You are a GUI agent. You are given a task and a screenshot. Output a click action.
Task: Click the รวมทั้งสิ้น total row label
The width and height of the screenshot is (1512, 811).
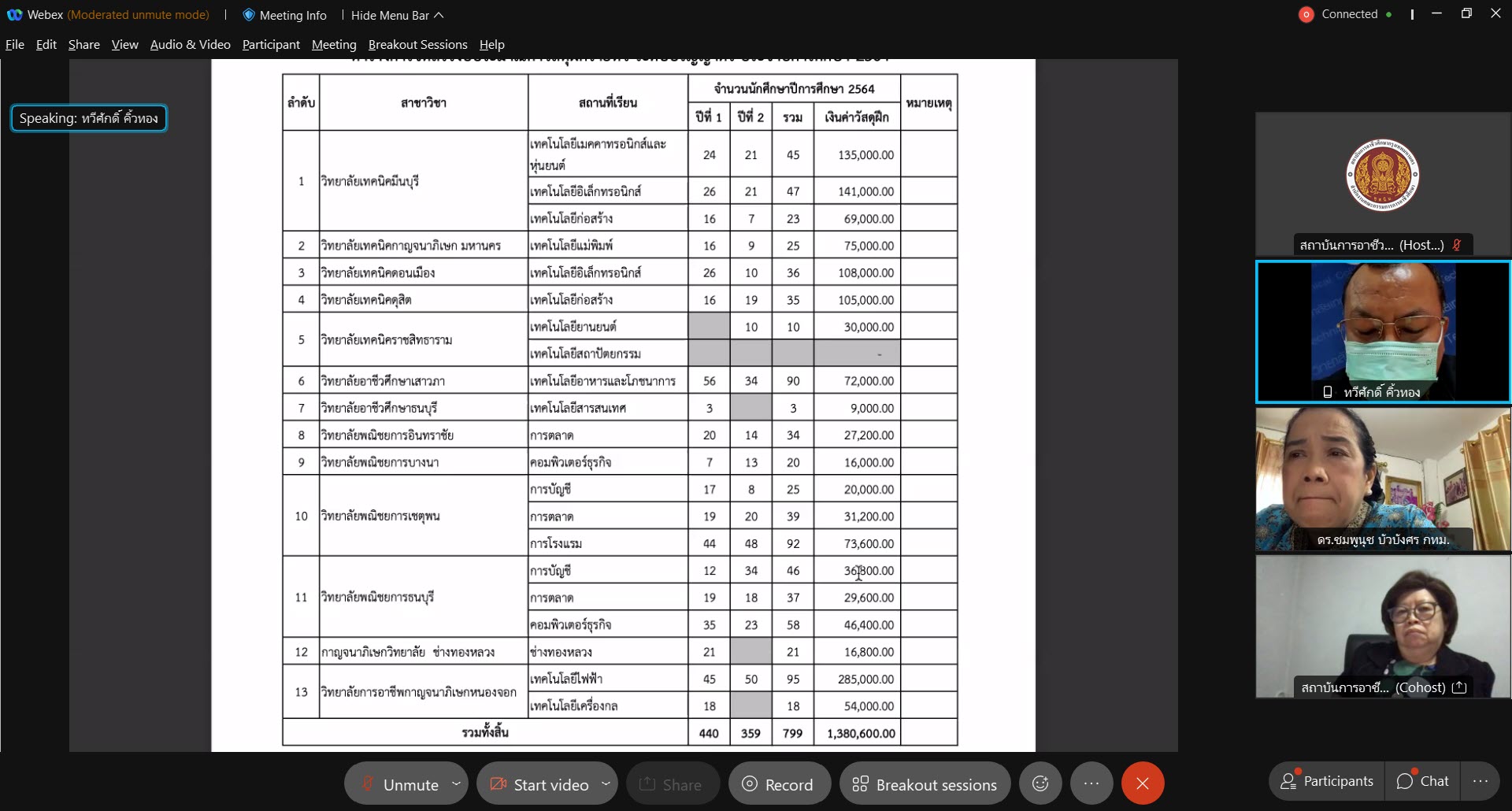pyautogui.click(x=485, y=733)
